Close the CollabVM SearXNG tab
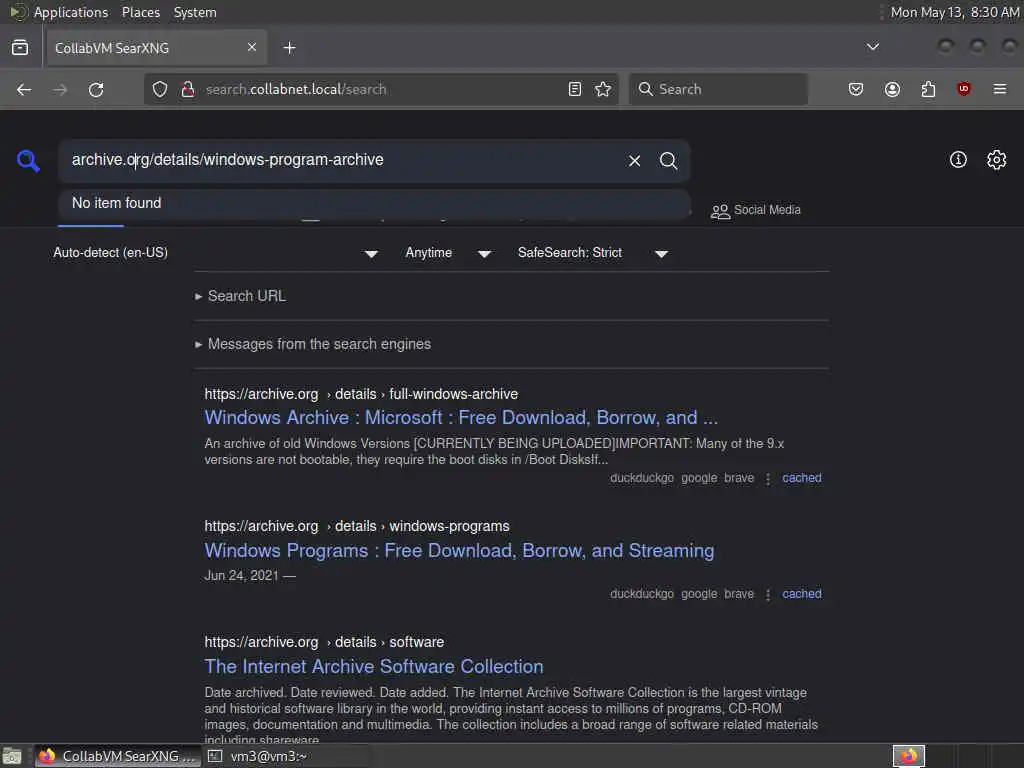The height and width of the screenshot is (768, 1024). [x=252, y=47]
